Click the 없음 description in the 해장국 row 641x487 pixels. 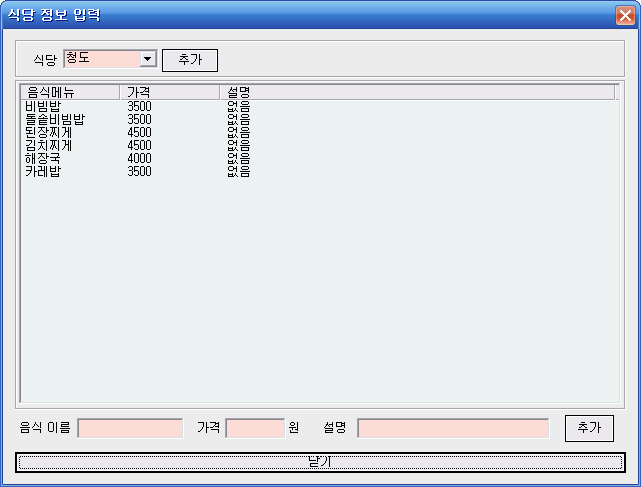[239, 159]
